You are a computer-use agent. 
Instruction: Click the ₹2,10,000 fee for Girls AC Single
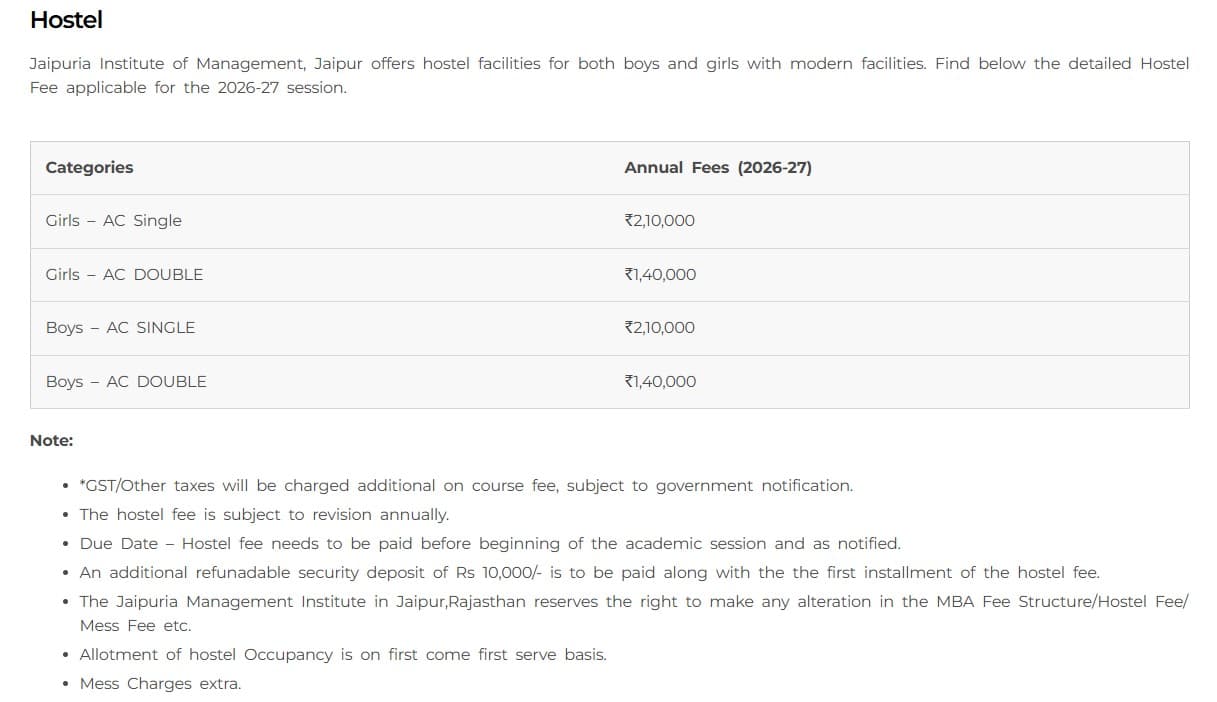[x=659, y=221]
